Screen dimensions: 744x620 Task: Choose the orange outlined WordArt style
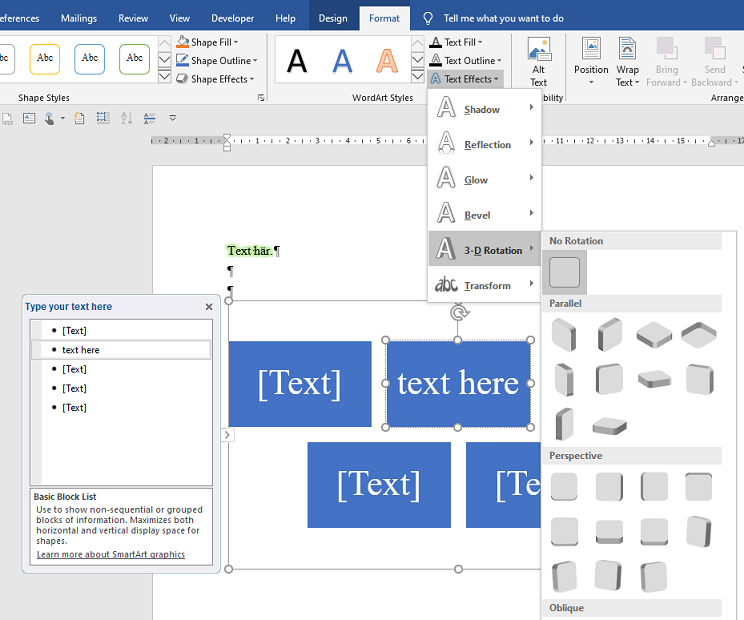[387, 61]
